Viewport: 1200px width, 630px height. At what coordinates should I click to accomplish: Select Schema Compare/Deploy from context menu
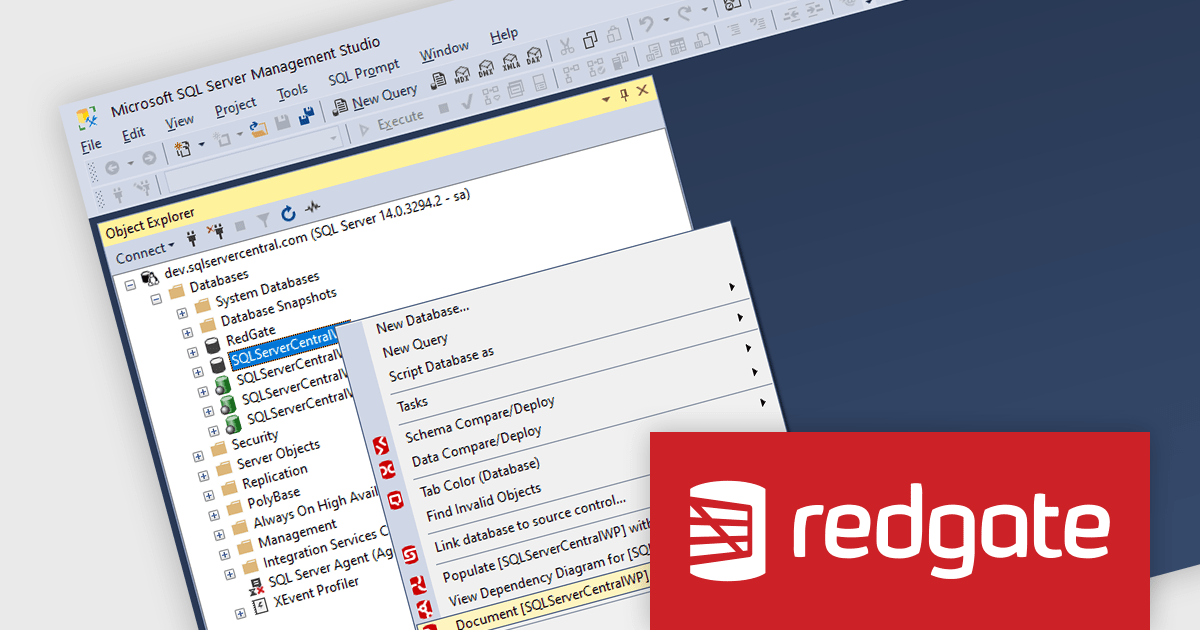coord(479,420)
